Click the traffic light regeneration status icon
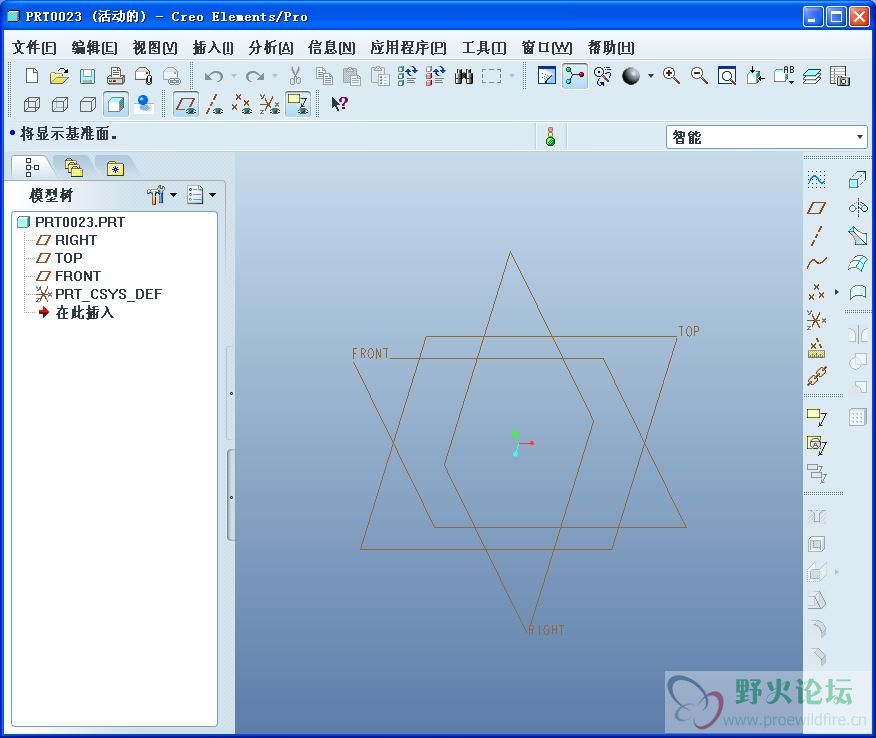876x738 pixels. (550, 137)
